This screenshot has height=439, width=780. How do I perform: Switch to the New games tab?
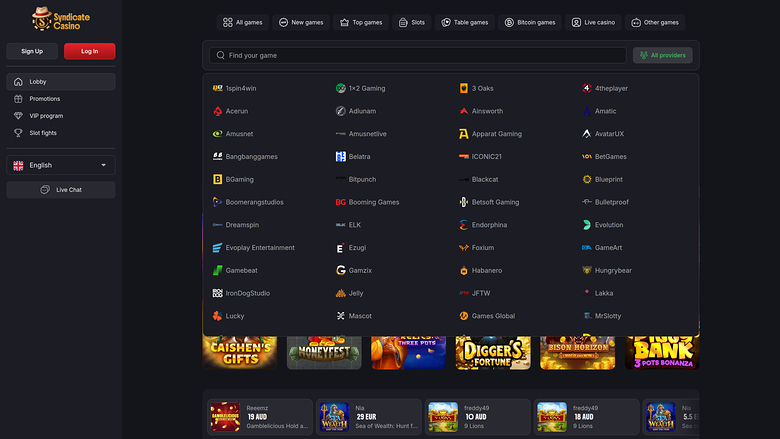[x=301, y=22]
